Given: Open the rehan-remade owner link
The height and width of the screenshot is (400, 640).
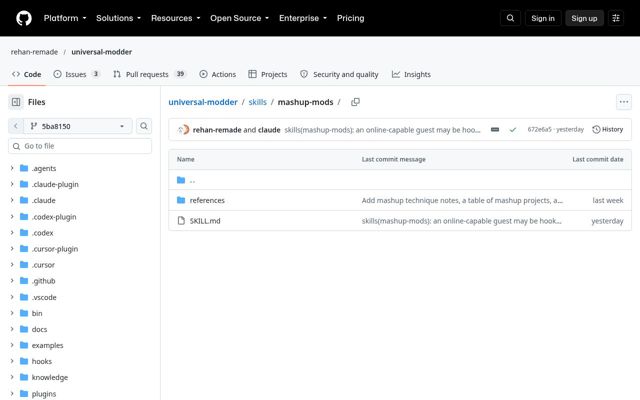Looking at the screenshot, I should click(x=34, y=52).
